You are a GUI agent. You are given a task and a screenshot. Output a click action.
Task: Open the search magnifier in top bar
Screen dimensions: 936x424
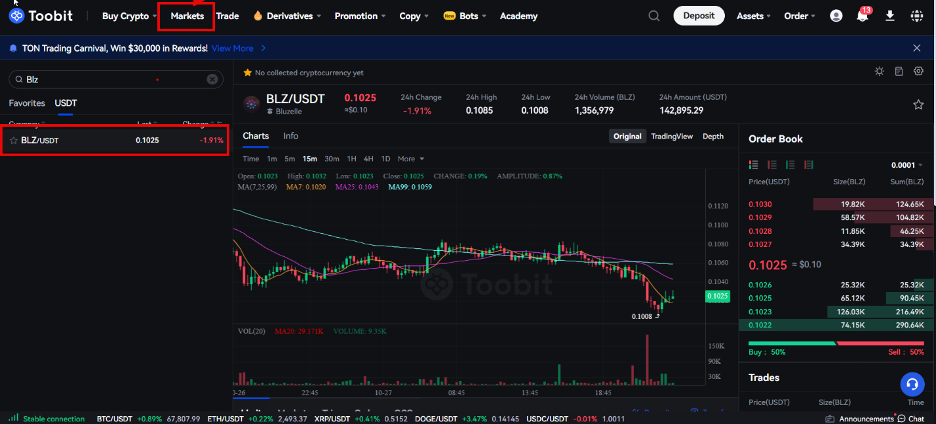pos(654,16)
